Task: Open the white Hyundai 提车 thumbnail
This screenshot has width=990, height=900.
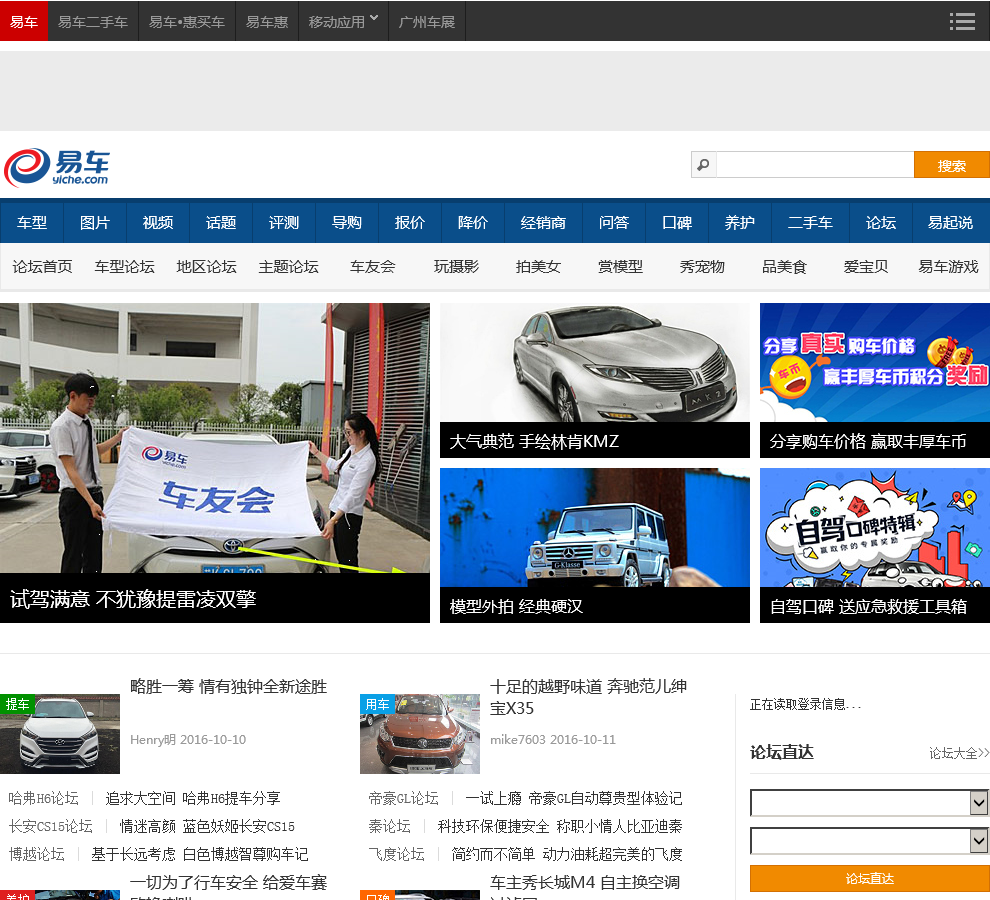Action: (60, 734)
